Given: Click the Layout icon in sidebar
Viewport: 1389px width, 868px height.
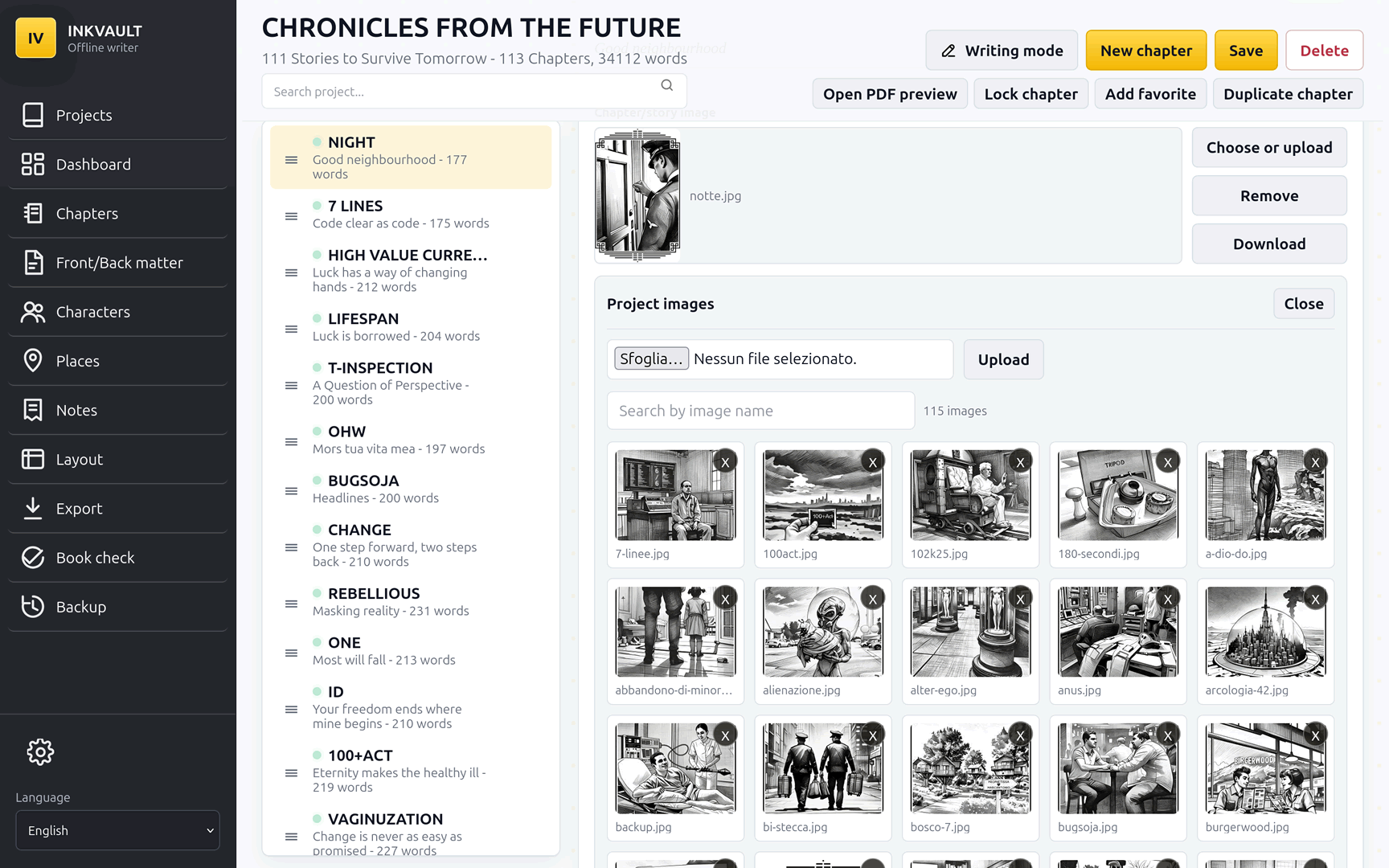Looking at the screenshot, I should [33, 459].
